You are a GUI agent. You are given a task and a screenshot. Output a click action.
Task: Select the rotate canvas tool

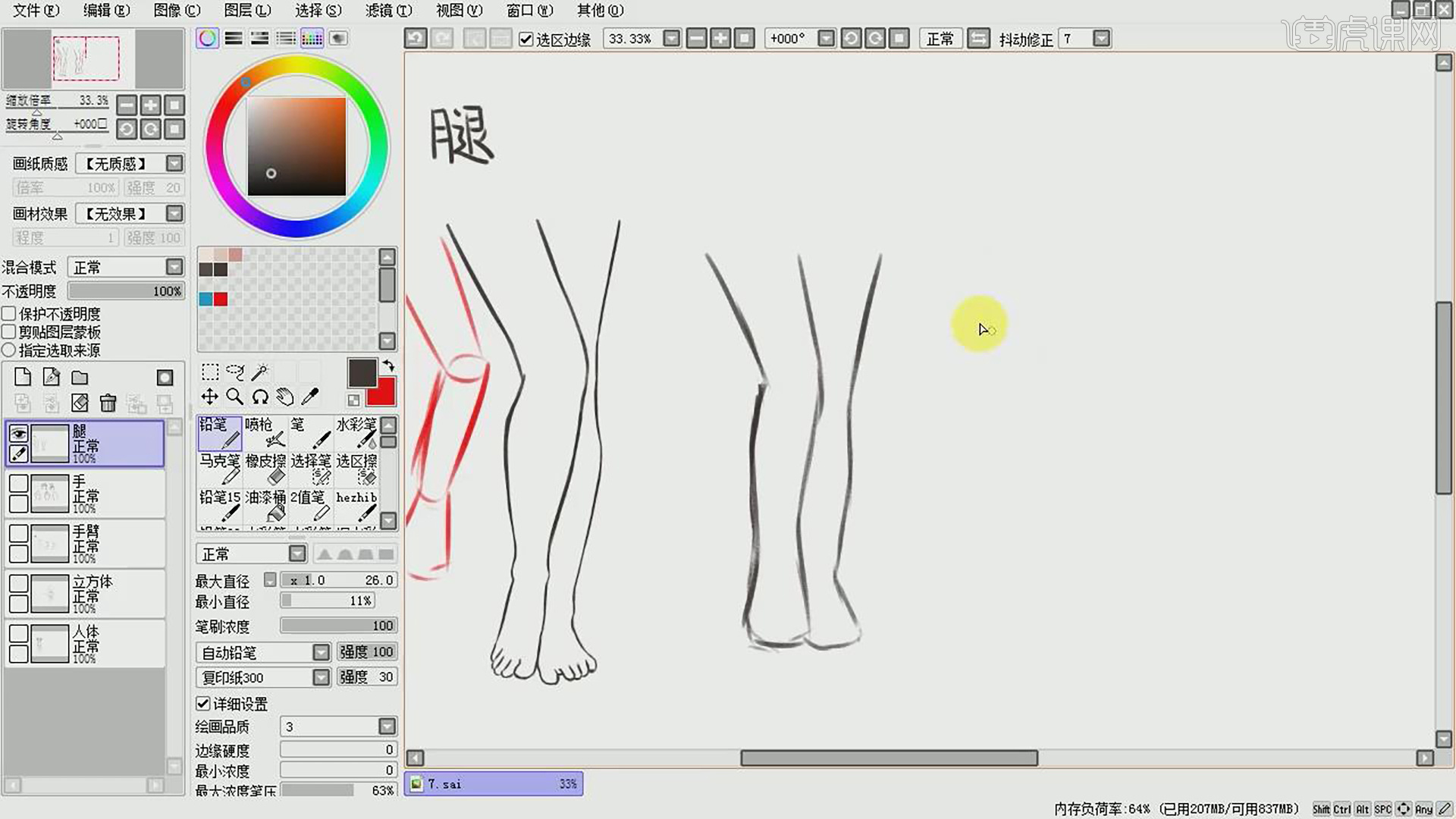coord(260,397)
